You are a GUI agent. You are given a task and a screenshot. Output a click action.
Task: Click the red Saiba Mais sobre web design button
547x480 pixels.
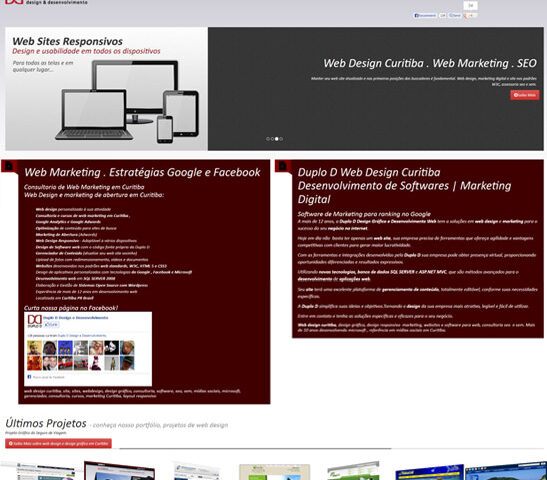click(58, 443)
